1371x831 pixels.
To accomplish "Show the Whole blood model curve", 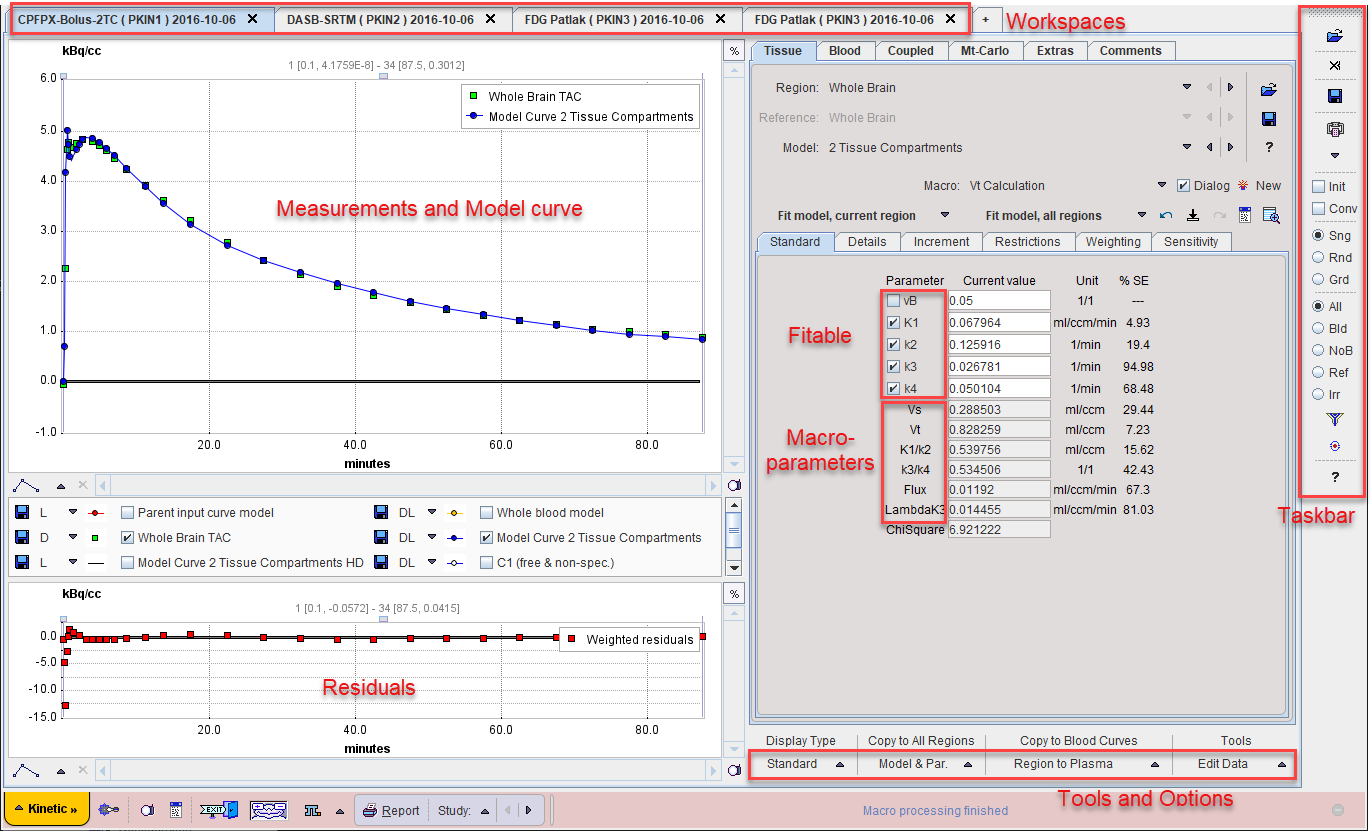I will [x=486, y=513].
